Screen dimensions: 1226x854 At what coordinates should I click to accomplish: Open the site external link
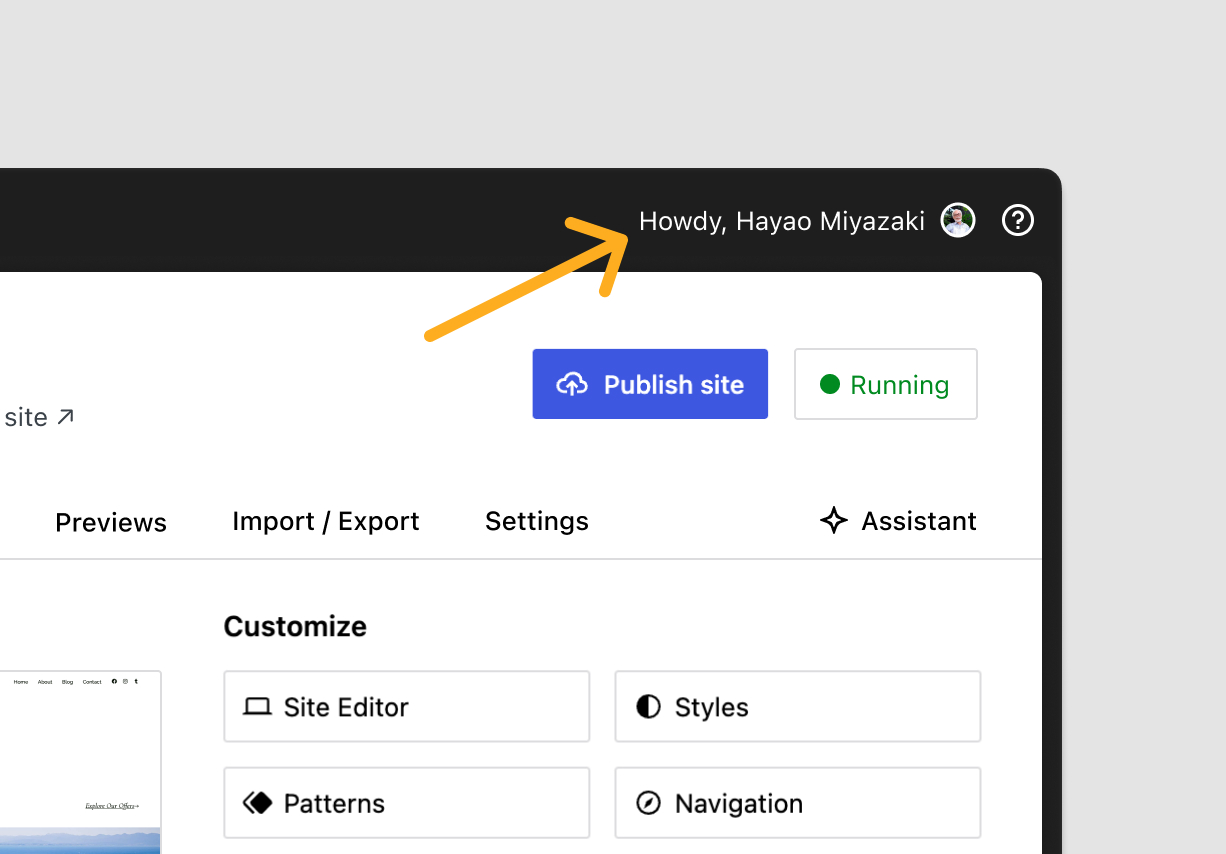tap(38, 417)
